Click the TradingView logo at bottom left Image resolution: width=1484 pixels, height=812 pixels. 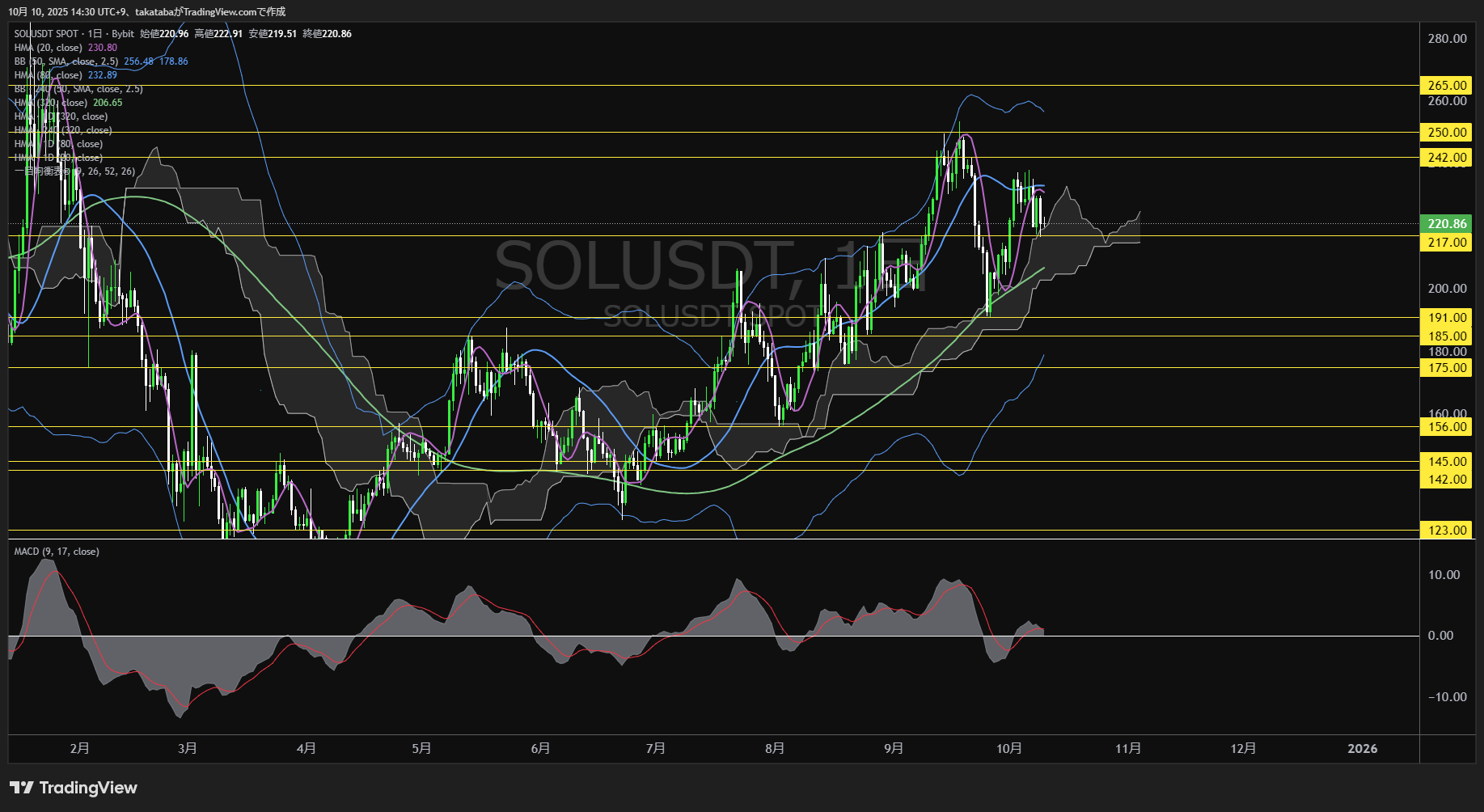pos(74,788)
